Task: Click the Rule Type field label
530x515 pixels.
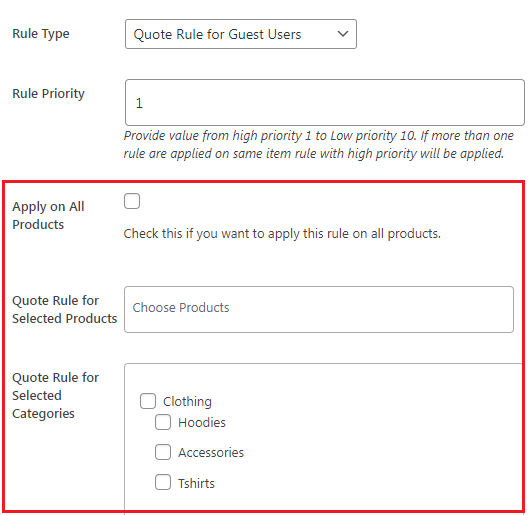Action: tap(41, 34)
